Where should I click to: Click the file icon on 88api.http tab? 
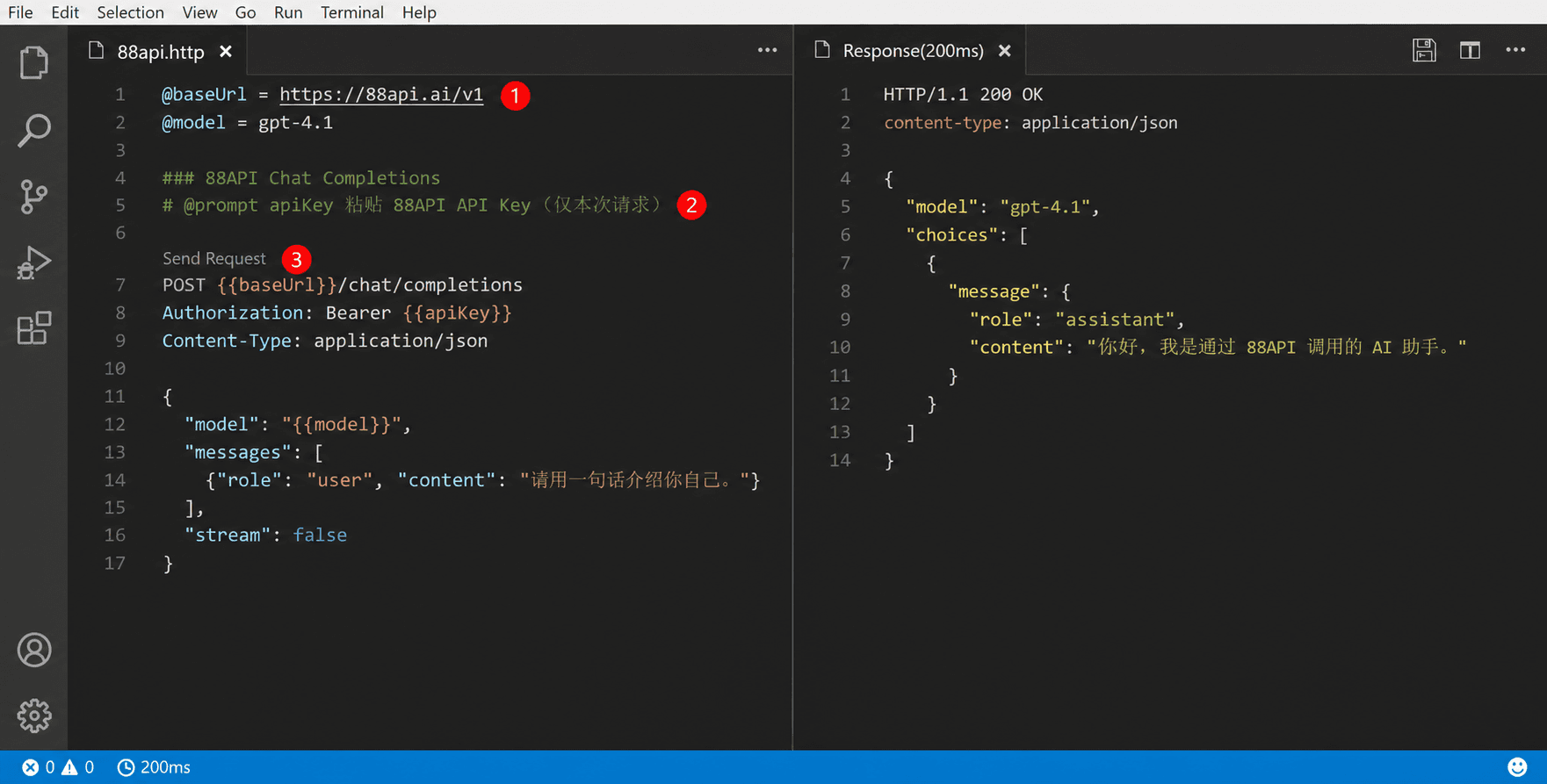pyautogui.click(x=97, y=51)
